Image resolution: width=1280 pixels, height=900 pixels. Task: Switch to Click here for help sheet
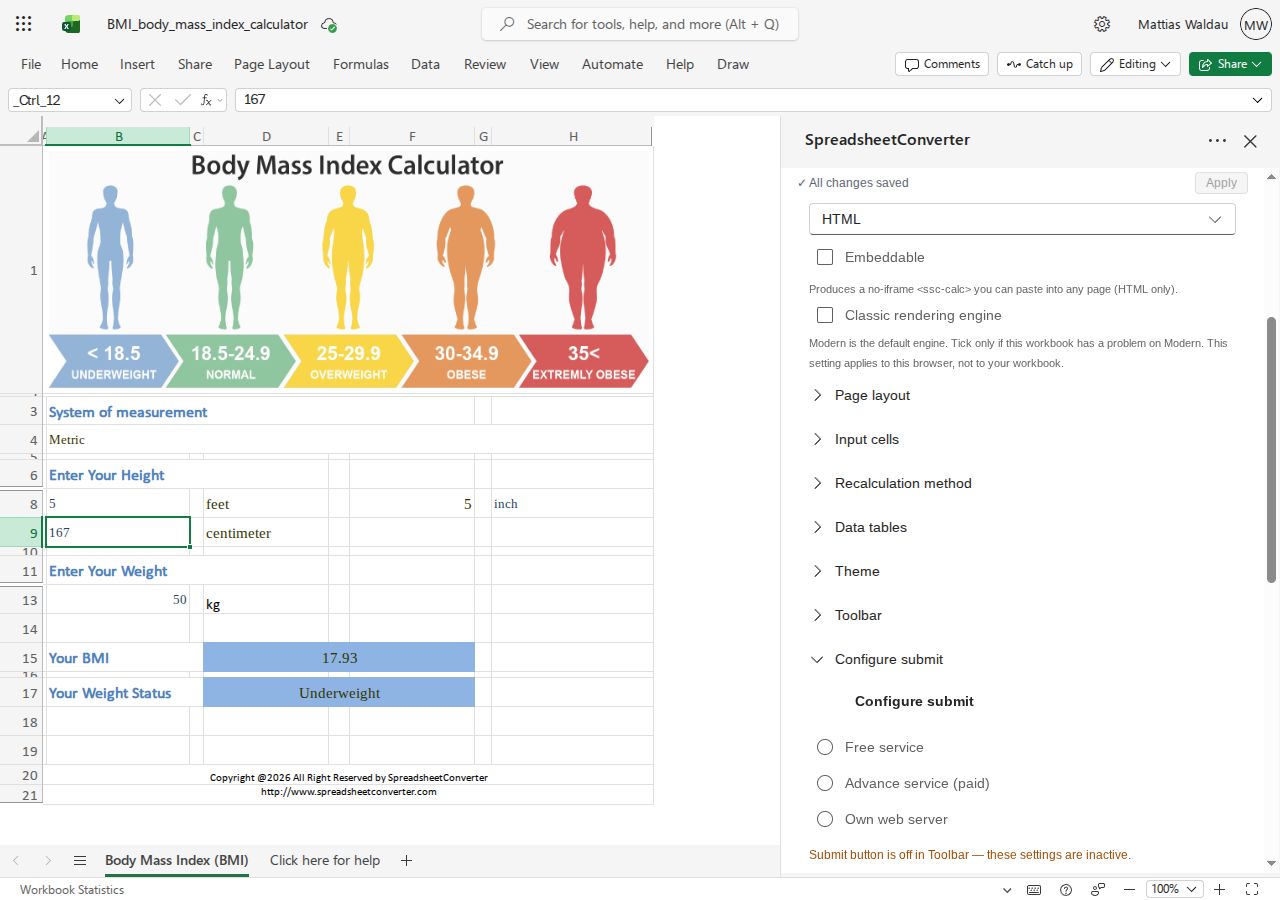(x=325, y=860)
